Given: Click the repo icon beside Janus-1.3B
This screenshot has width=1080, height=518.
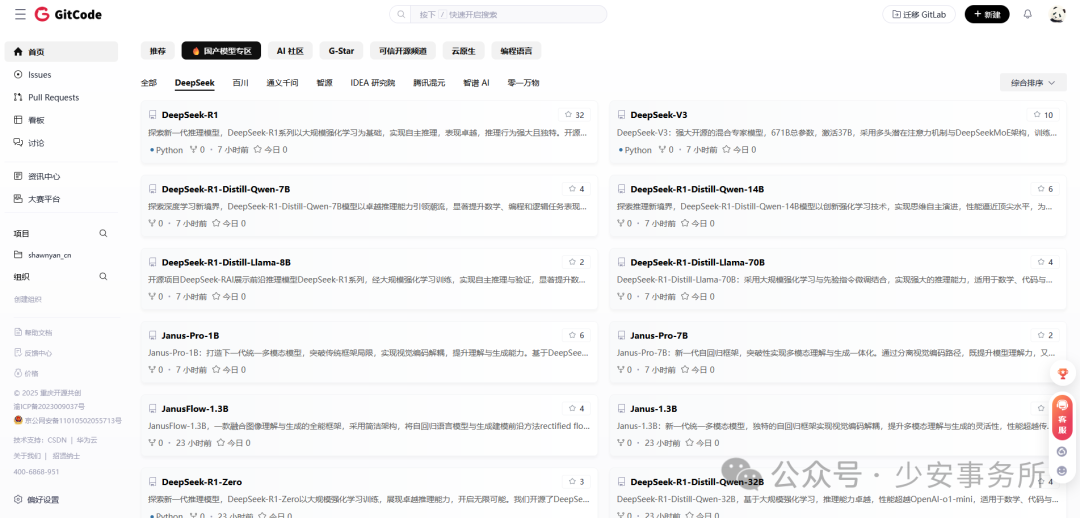Looking at the screenshot, I should pyautogui.click(x=621, y=408).
